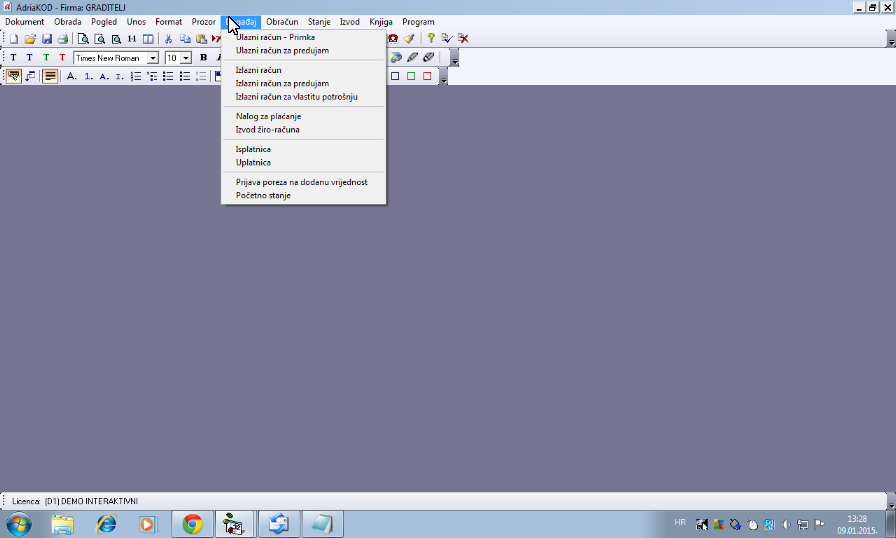This screenshot has width=896, height=538.
Task: Toggle bold formatting
Action: [203, 58]
